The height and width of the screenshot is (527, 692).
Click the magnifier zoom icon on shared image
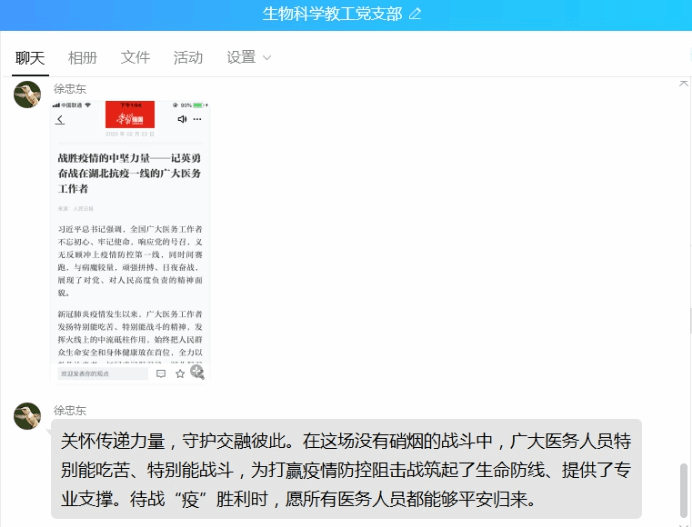point(197,372)
